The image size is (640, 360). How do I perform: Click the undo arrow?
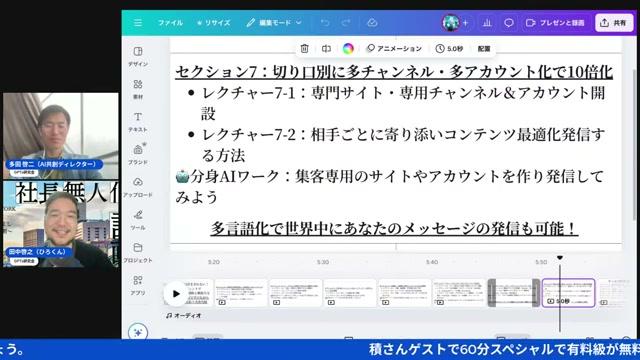click(x=325, y=23)
